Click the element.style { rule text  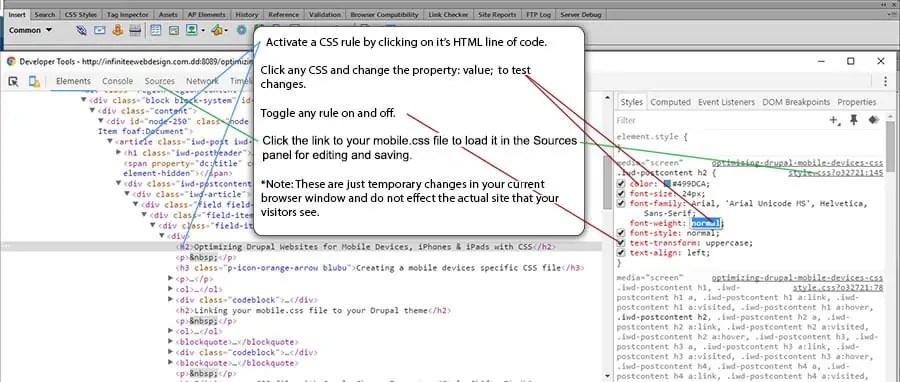click(x=651, y=137)
